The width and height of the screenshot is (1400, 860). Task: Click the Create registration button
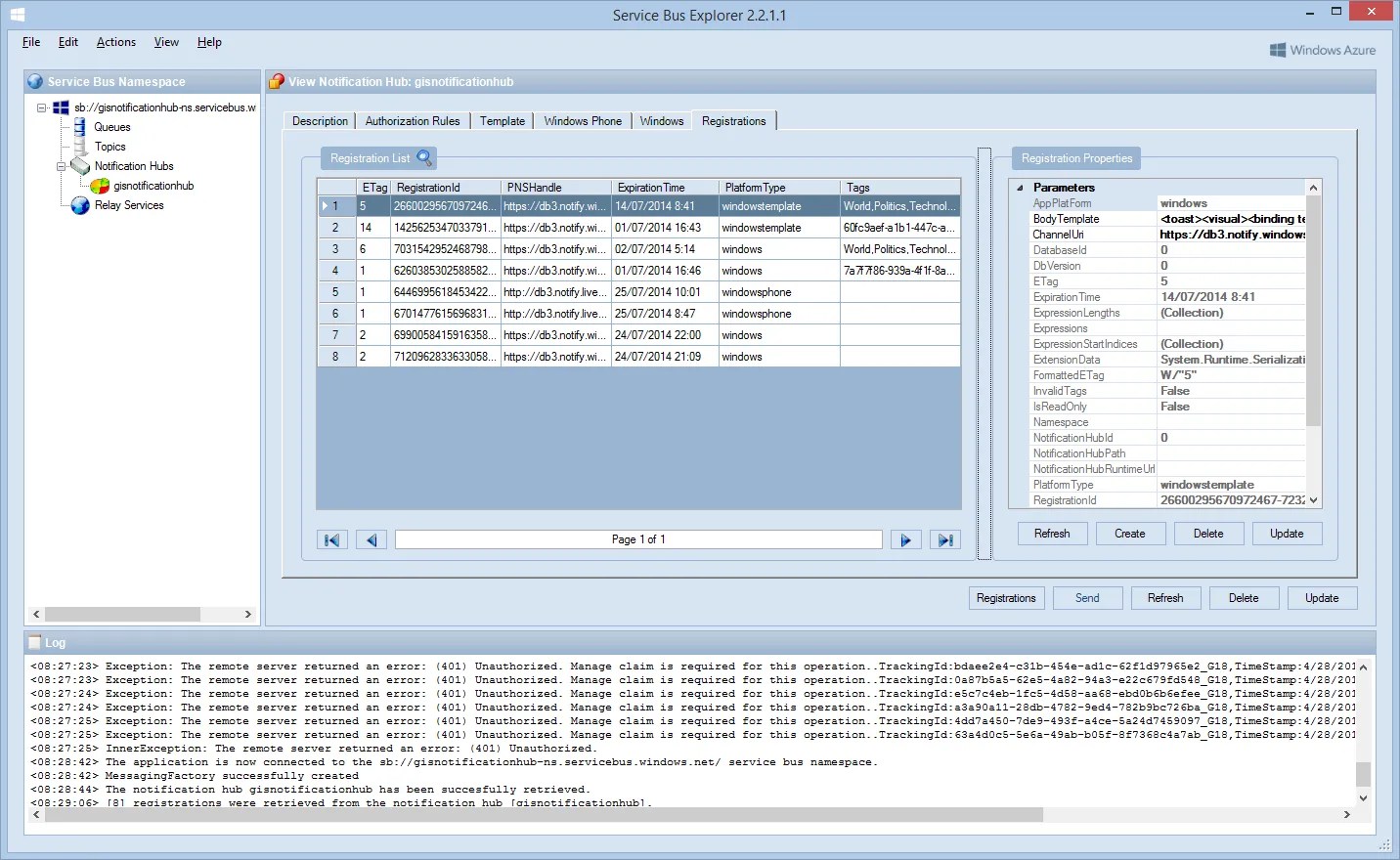[x=1130, y=534]
